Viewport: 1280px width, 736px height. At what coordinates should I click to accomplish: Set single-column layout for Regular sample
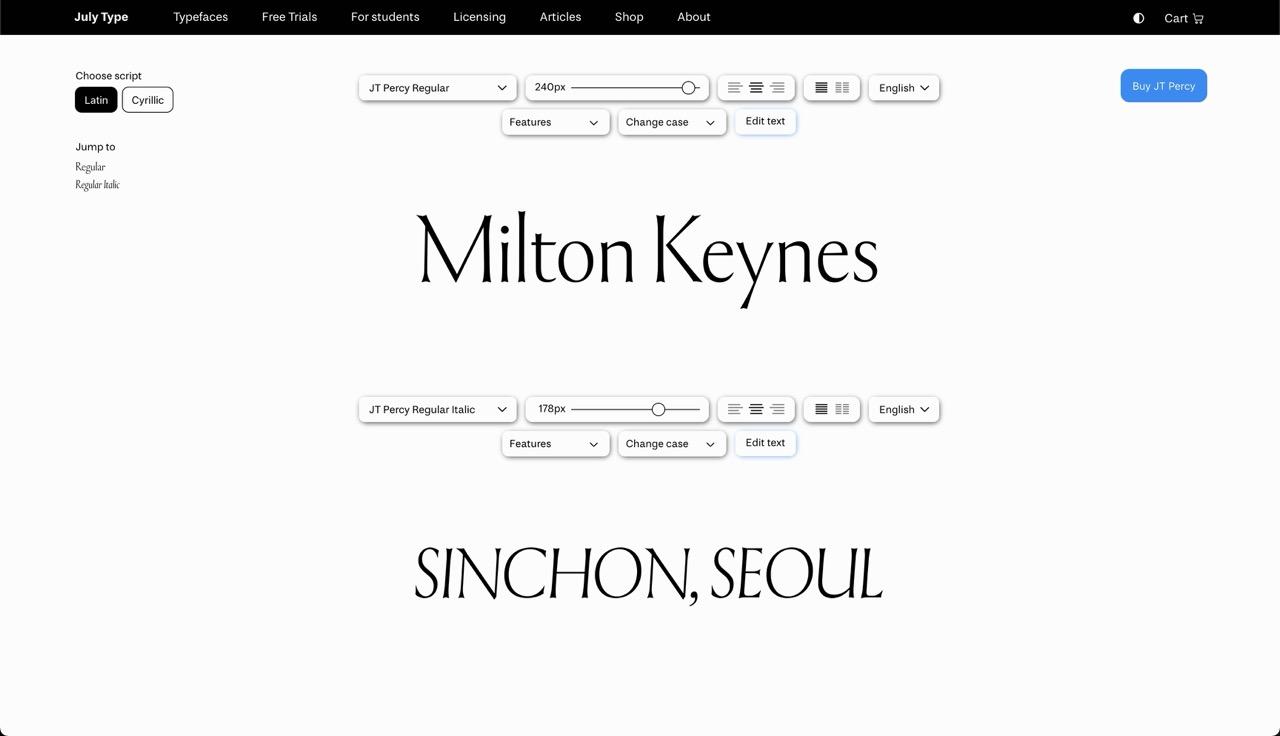pyautogui.click(x=821, y=88)
